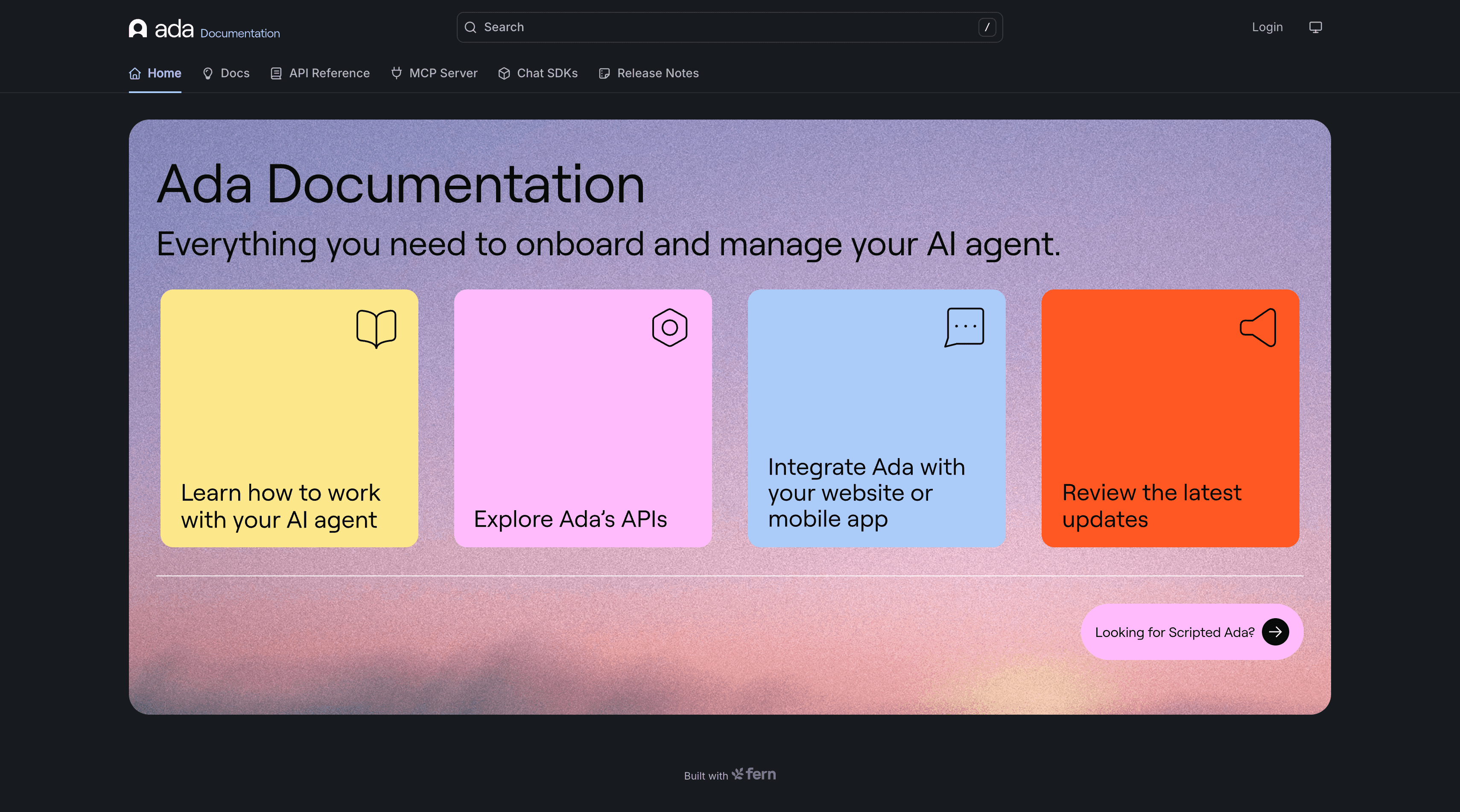Click the 'Ada Documentation' heading
The image size is (1460, 812).
tap(401, 184)
